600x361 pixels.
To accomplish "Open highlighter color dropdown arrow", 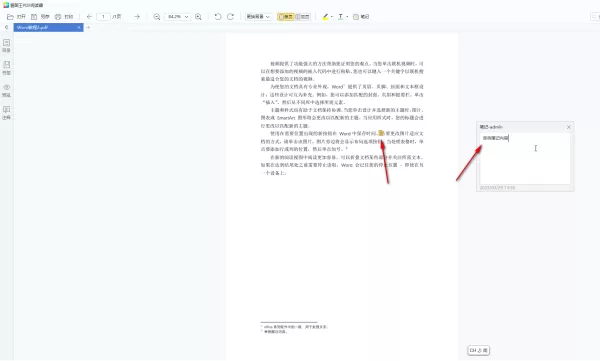I will point(332,17).
